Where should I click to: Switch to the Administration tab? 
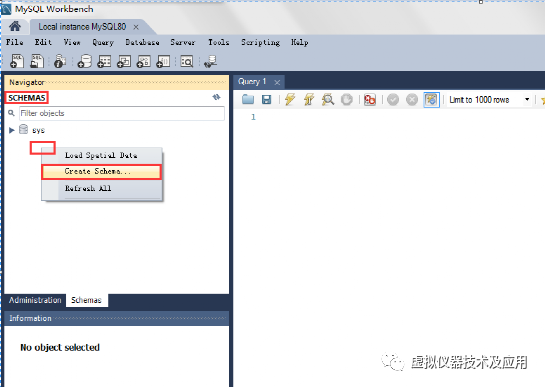click(35, 300)
